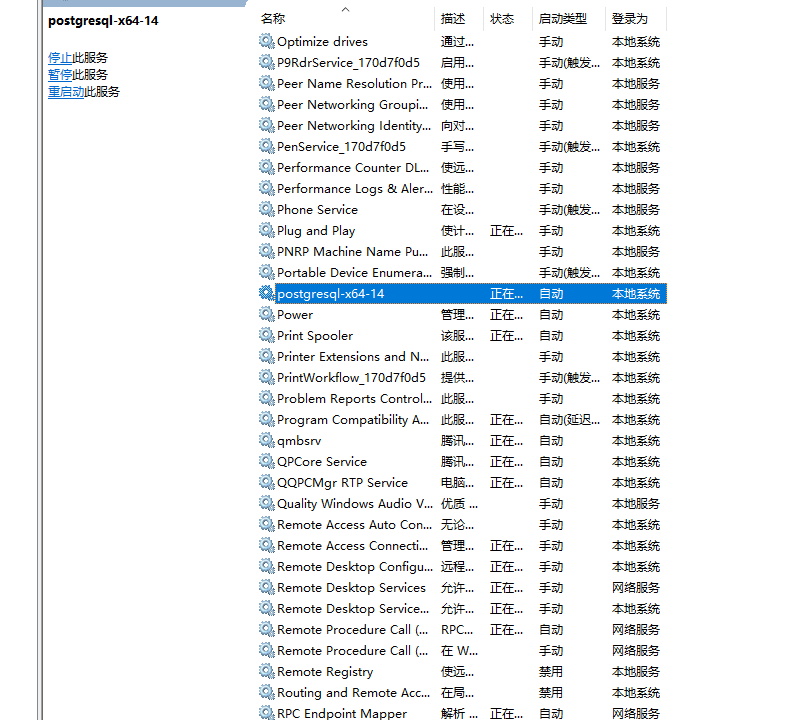The width and height of the screenshot is (787, 720).
Task: Select RPC Endpoint Mapper service
Action: [342, 713]
